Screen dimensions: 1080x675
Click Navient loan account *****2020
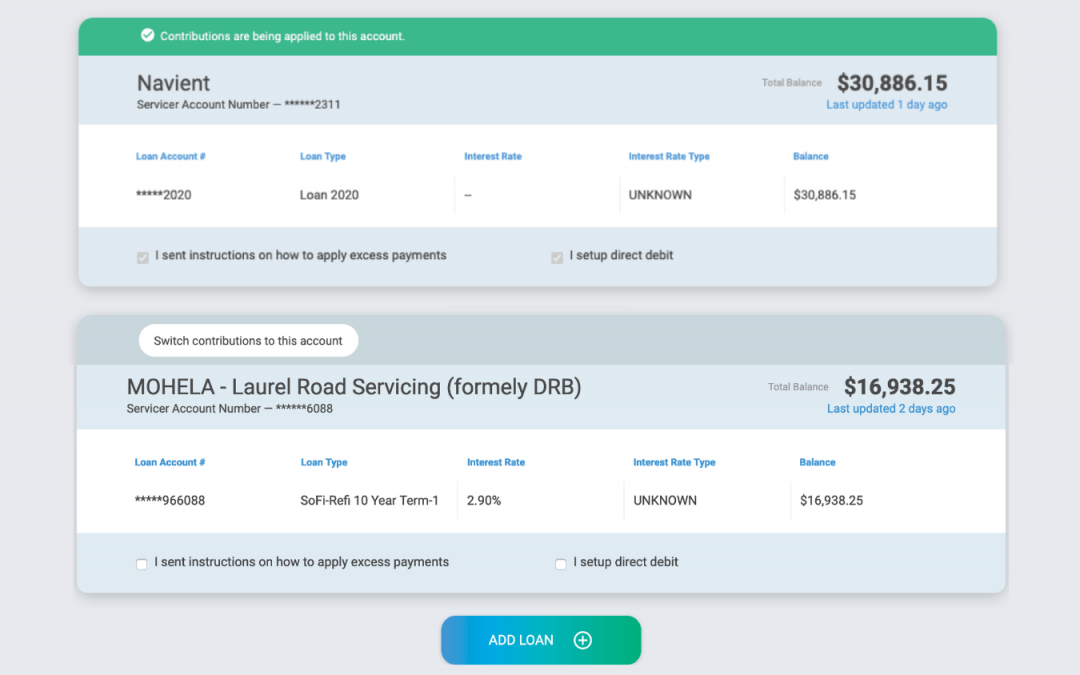pos(163,195)
